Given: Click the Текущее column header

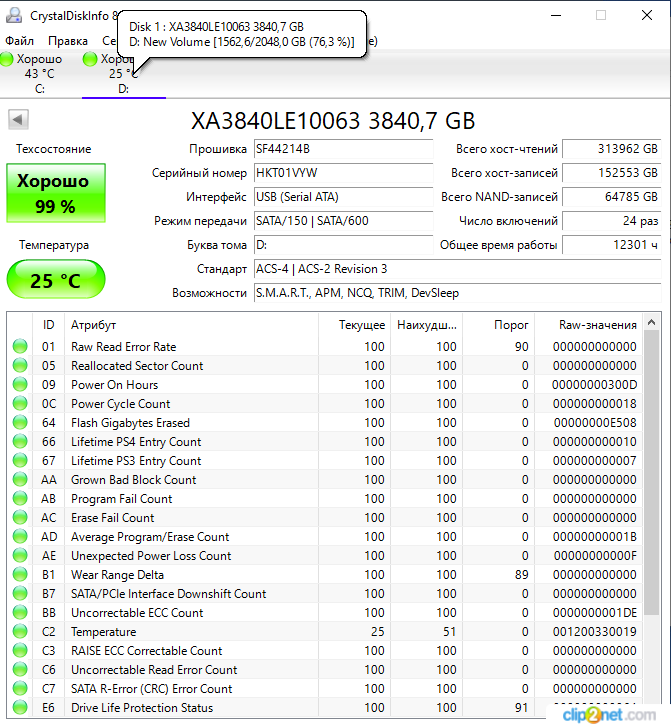Looking at the screenshot, I should 355,325.
